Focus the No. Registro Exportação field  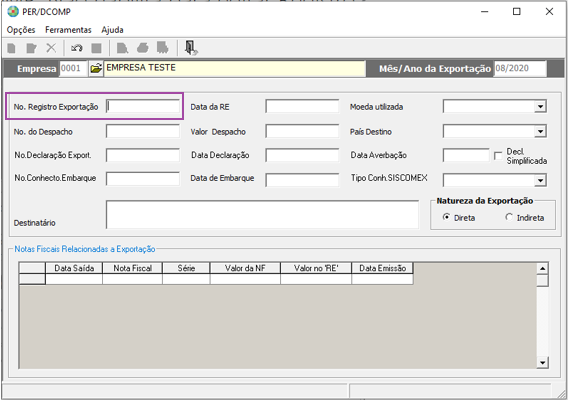pos(143,107)
